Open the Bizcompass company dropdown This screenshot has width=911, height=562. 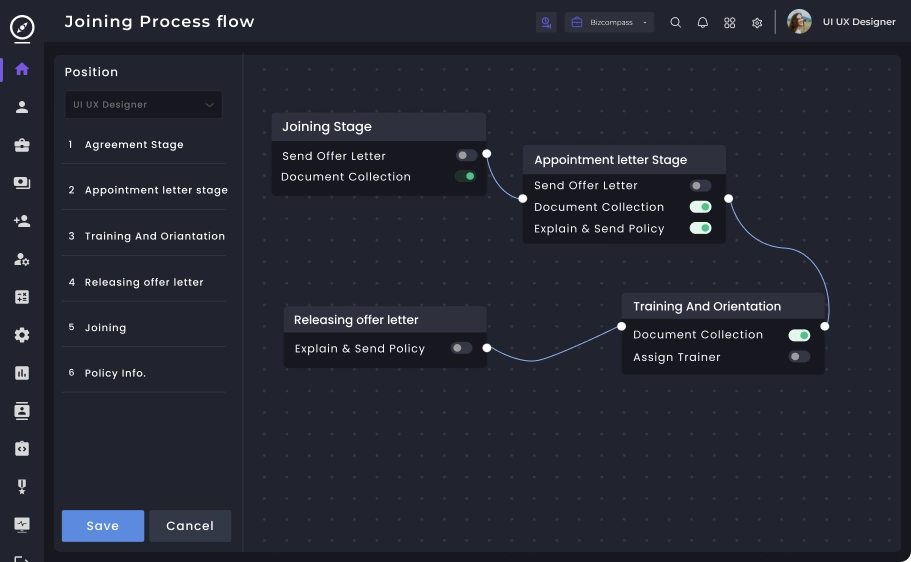tap(609, 22)
